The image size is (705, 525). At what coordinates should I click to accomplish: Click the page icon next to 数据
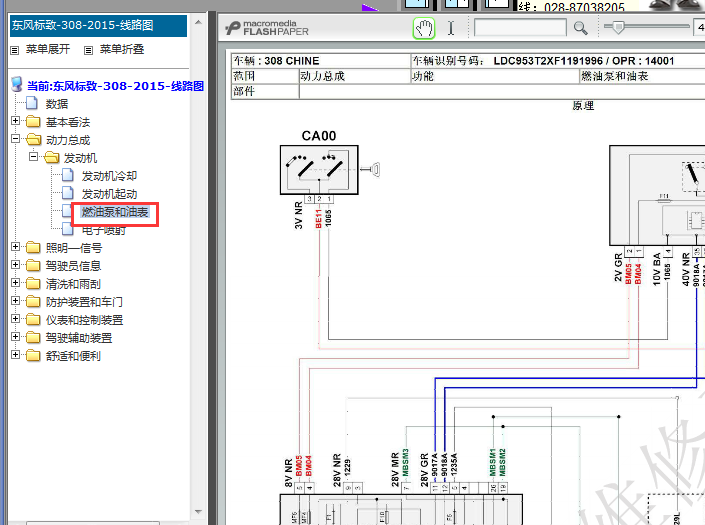point(31,103)
